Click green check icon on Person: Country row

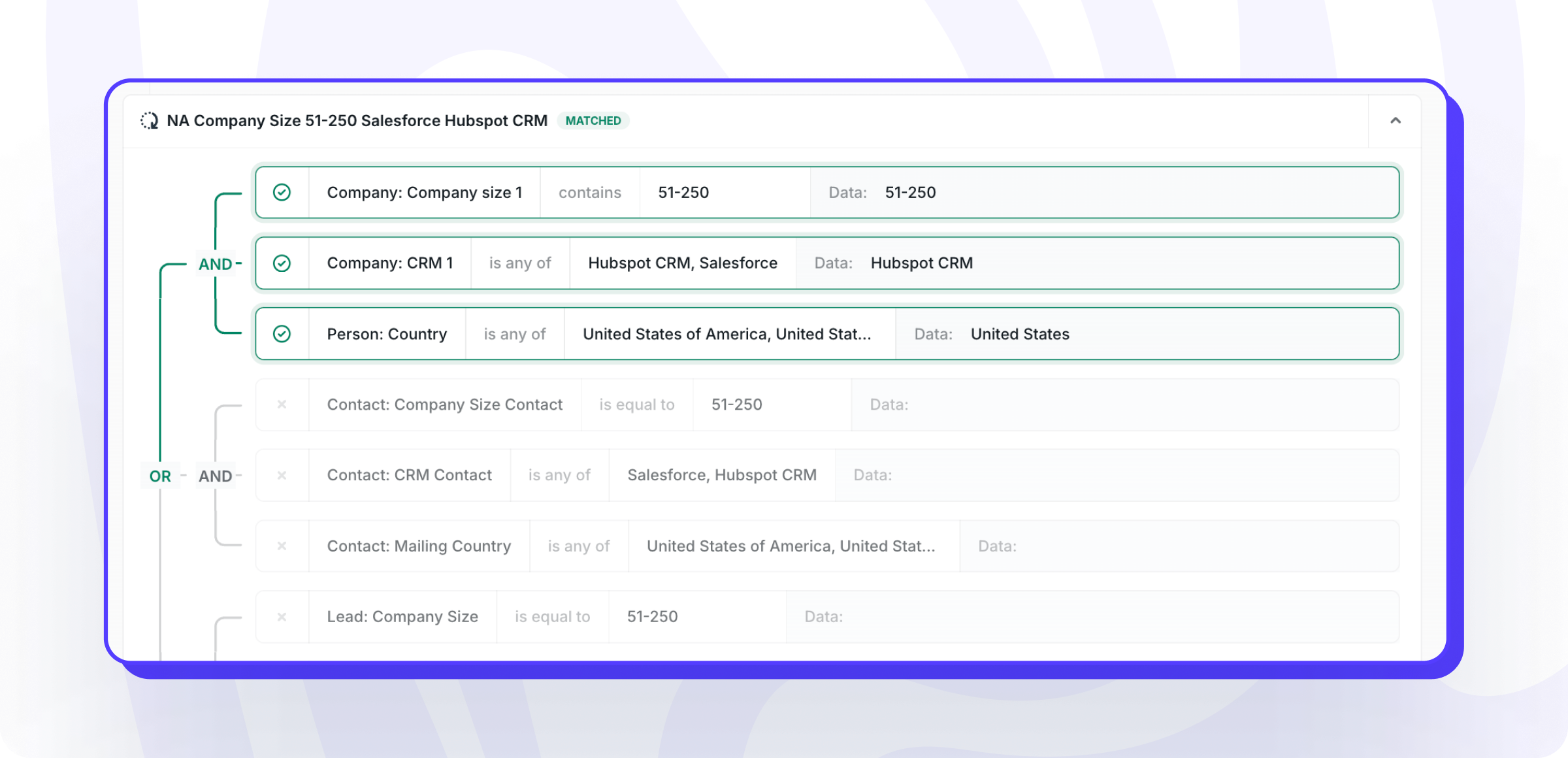point(282,334)
